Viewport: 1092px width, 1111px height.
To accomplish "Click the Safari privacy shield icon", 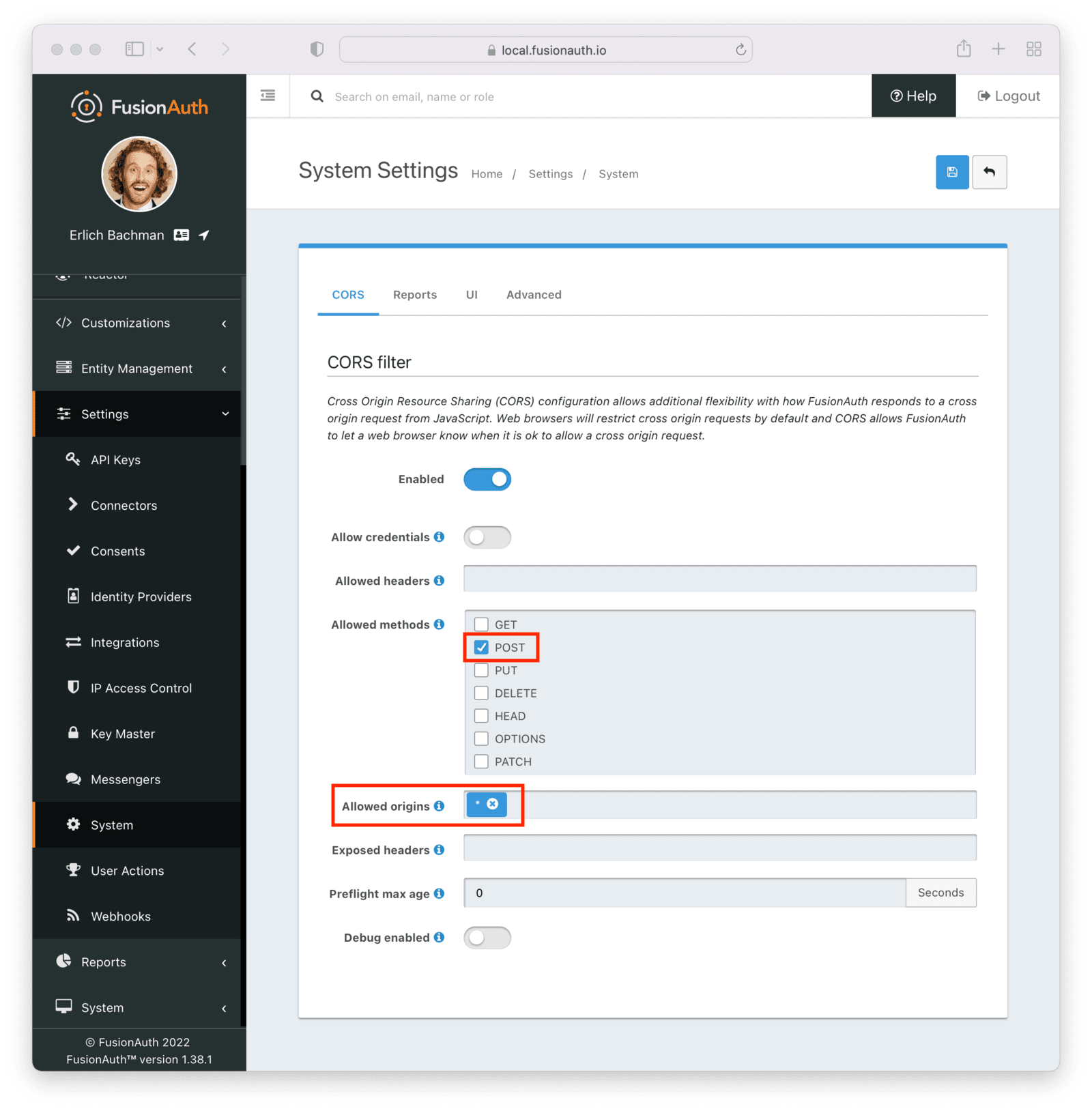I will point(317,49).
